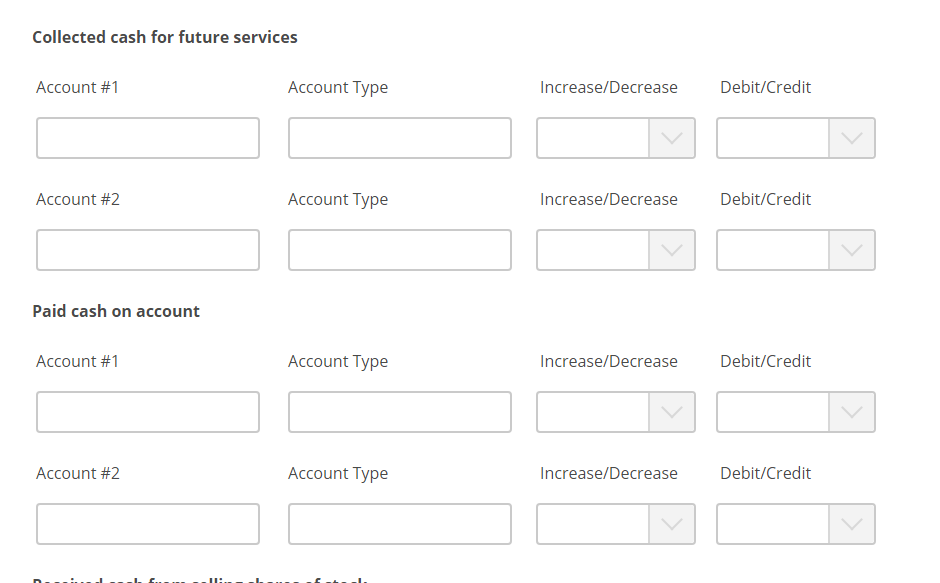
Task: Open the Debit/Credit dropdown for Account #1 under Collected cash
Action: click(x=780, y=138)
